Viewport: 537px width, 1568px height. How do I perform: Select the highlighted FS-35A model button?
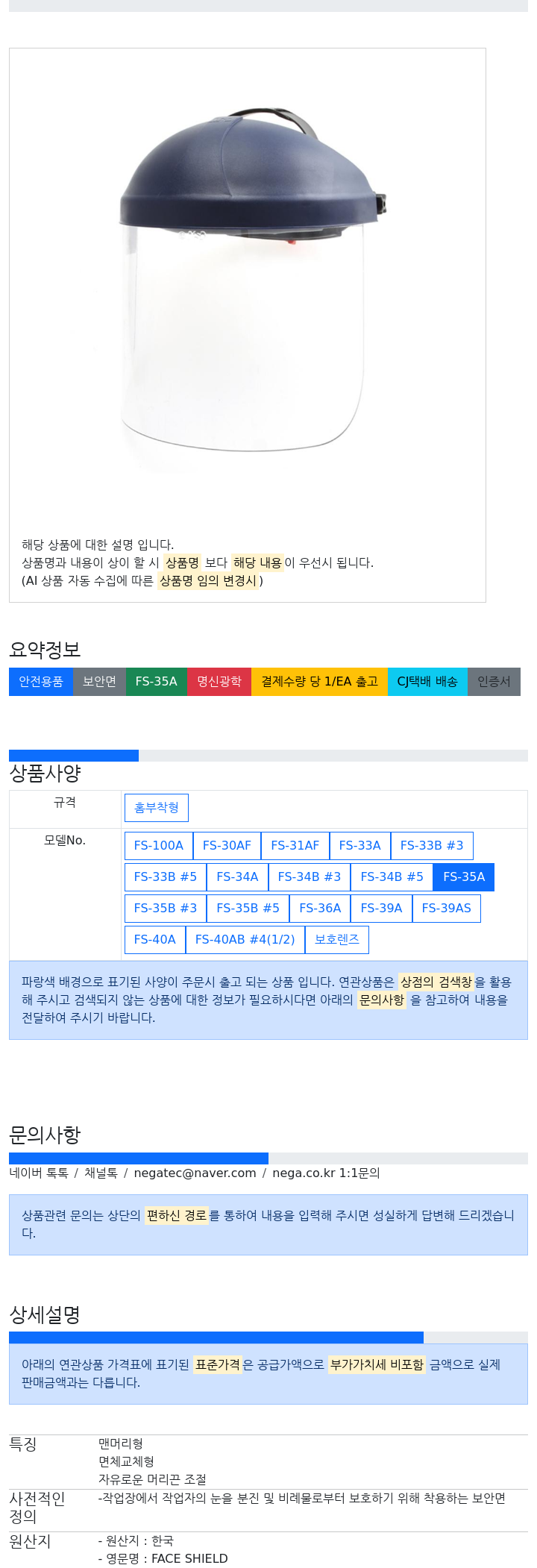[x=464, y=877]
